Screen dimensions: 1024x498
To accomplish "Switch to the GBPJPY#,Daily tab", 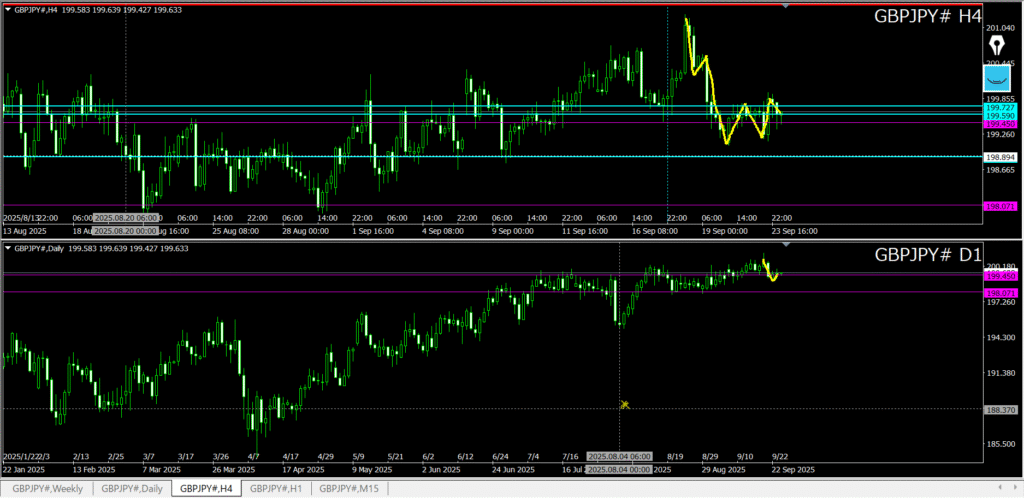I will pyautogui.click(x=132, y=488).
